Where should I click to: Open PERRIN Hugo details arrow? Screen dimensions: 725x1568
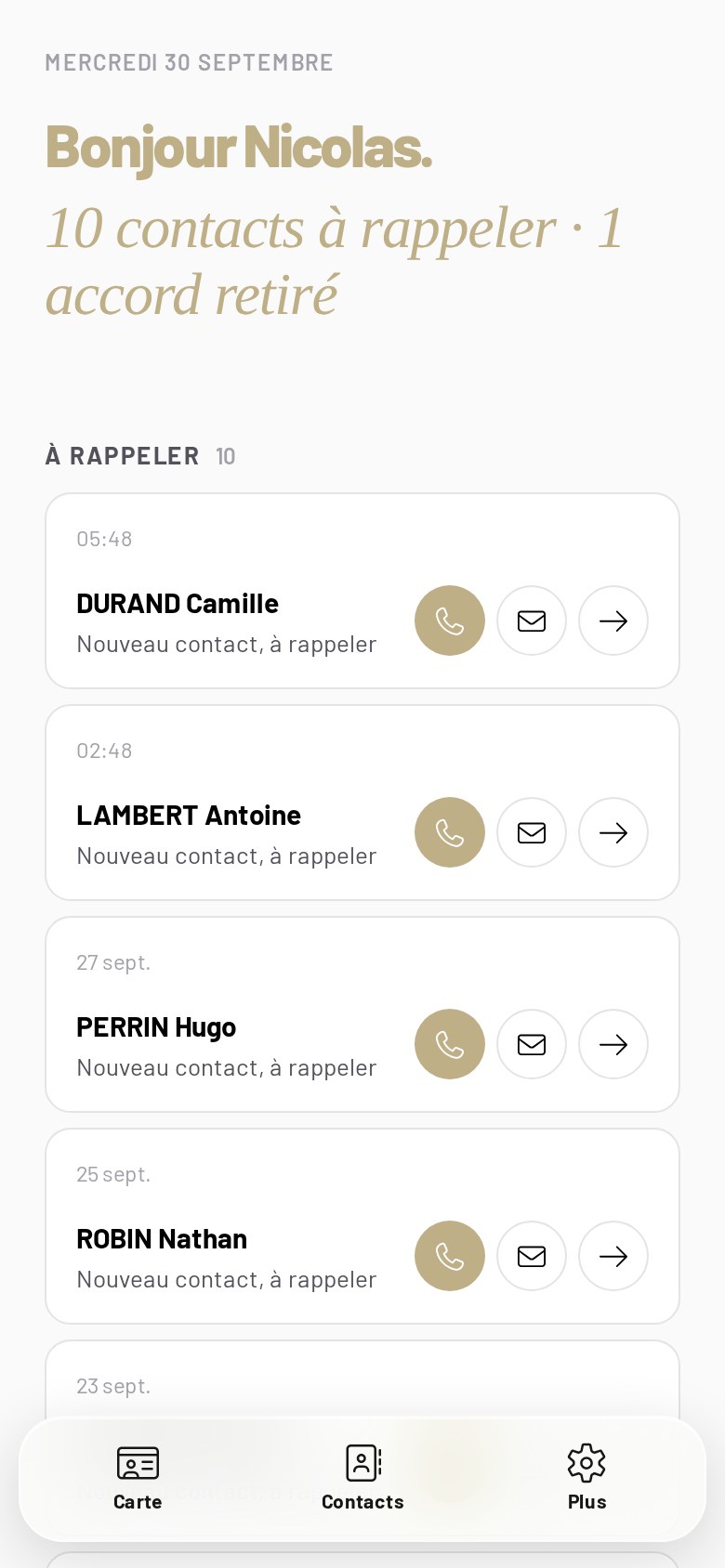coord(613,1044)
